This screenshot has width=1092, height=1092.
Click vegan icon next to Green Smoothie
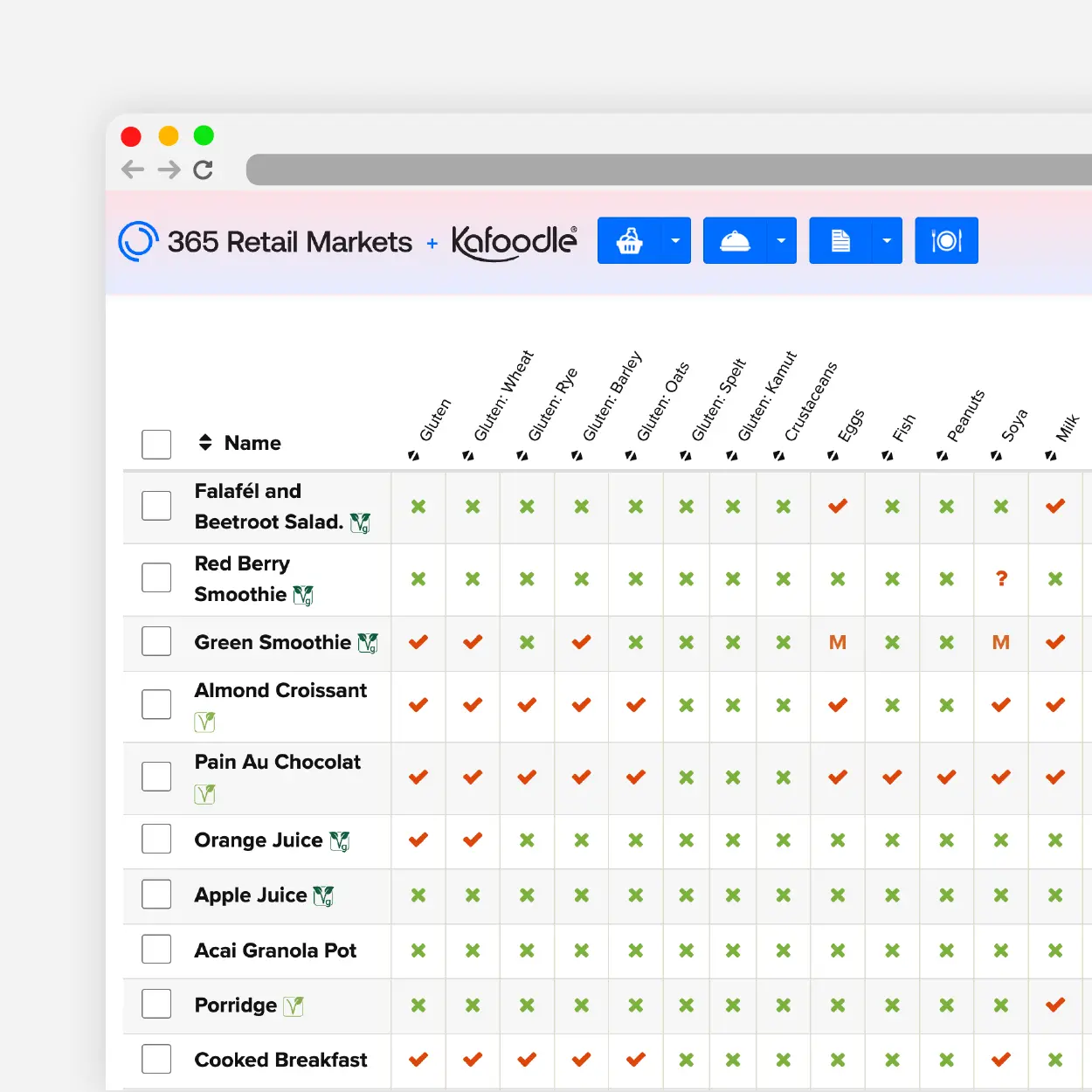(x=368, y=643)
